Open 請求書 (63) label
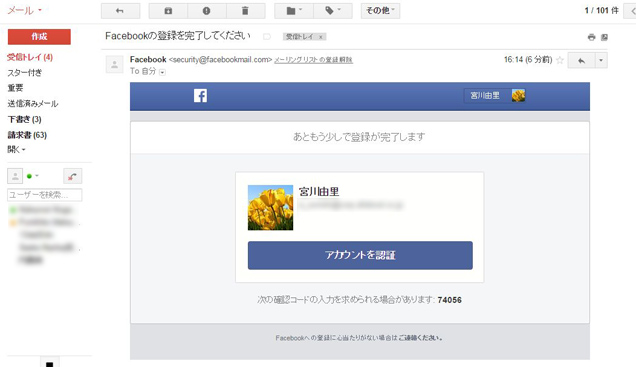636x367 pixels. tap(27, 135)
